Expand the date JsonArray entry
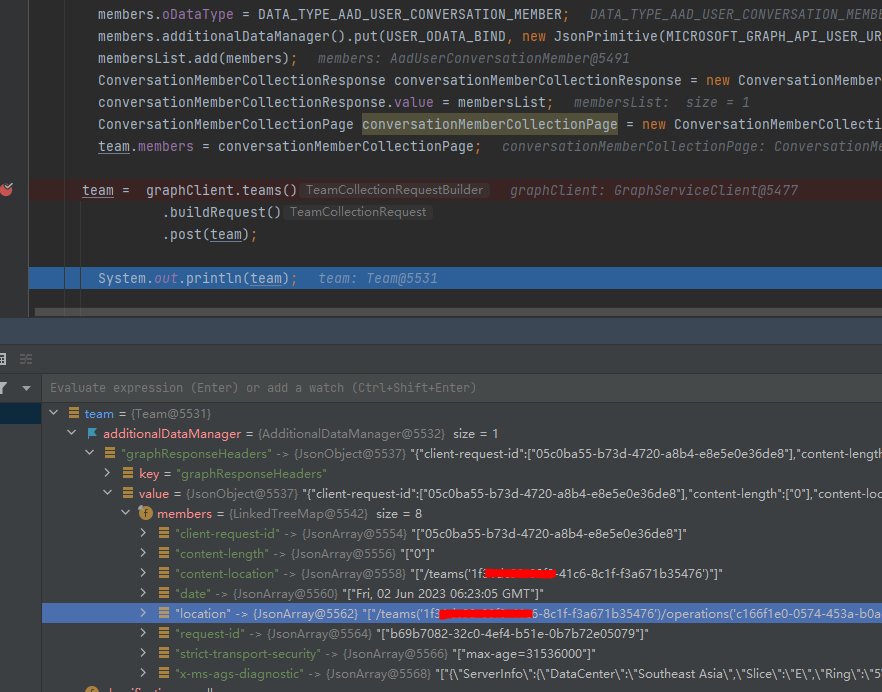882x692 pixels. [x=143, y=593]
